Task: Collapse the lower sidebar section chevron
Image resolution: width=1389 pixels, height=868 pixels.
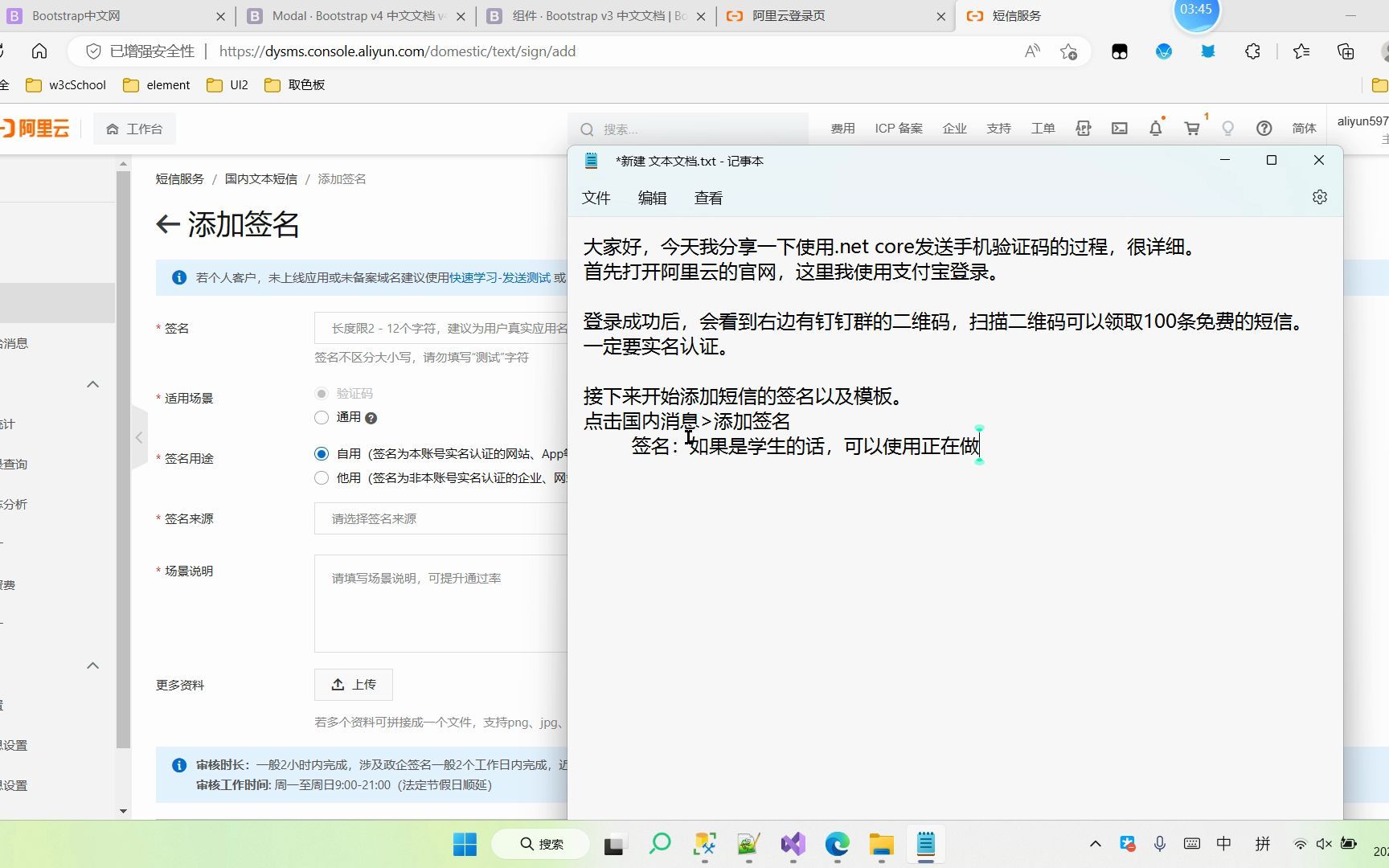Action: pyautogui.click(x=93, y=665)
